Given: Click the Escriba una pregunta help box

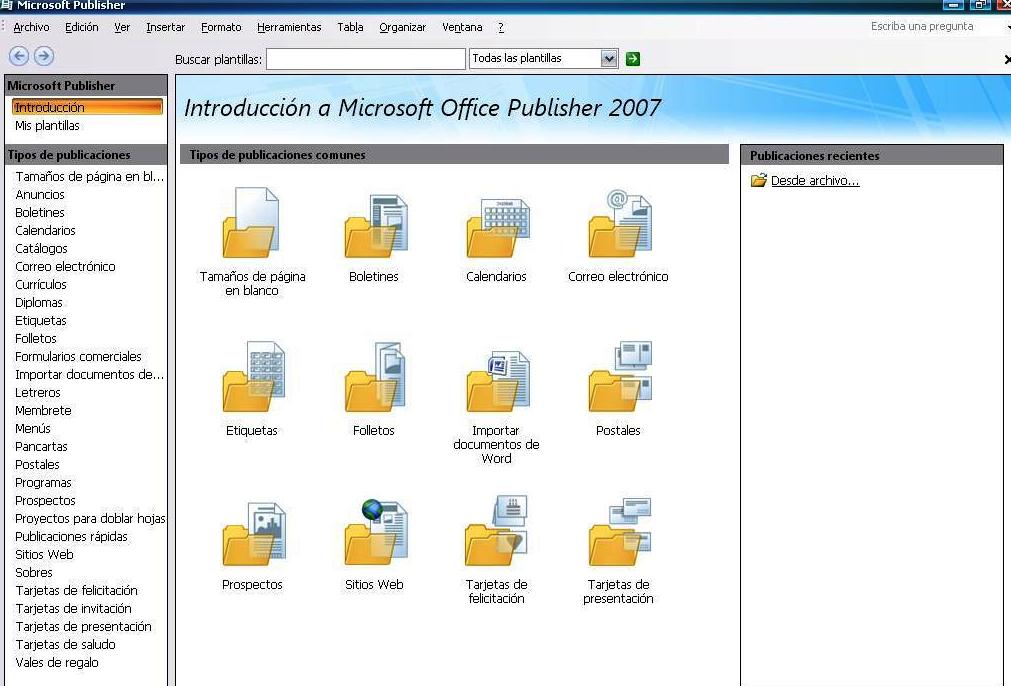Looking at the screenshot, I should [x=922, y=26].
